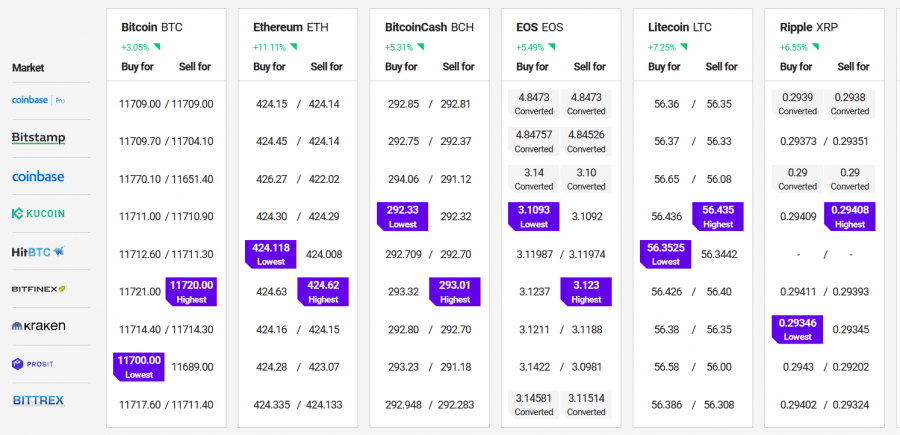Click the green trend arrow next to EOS +5.49%
The width and height of the screenshot is (900, 435).
click(551, 47)
